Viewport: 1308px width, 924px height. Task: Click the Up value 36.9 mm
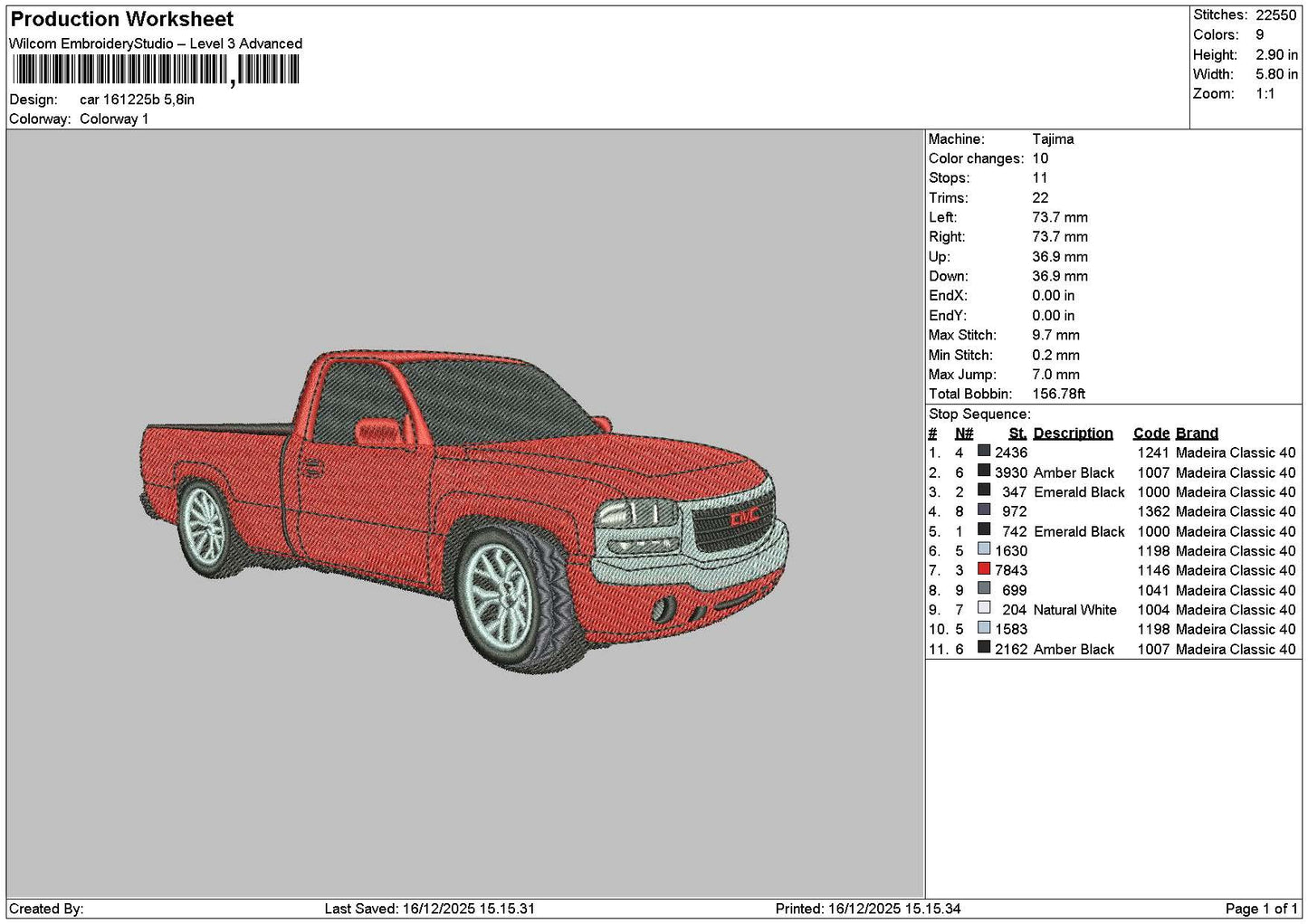[1060, 257]
